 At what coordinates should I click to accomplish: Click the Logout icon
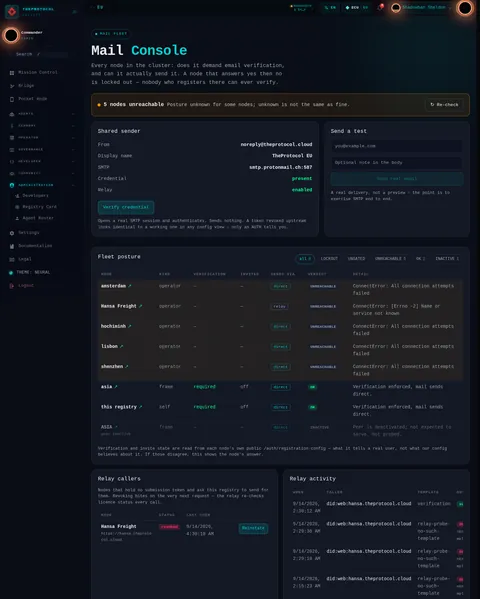(x=12, y=286)
